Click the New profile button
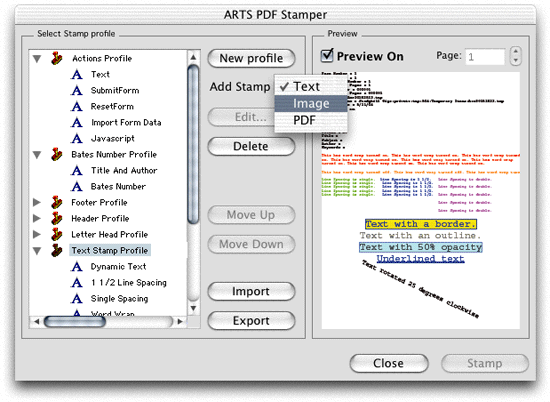The width and height of the screenshot is (550, 402). tap(251, 58)
